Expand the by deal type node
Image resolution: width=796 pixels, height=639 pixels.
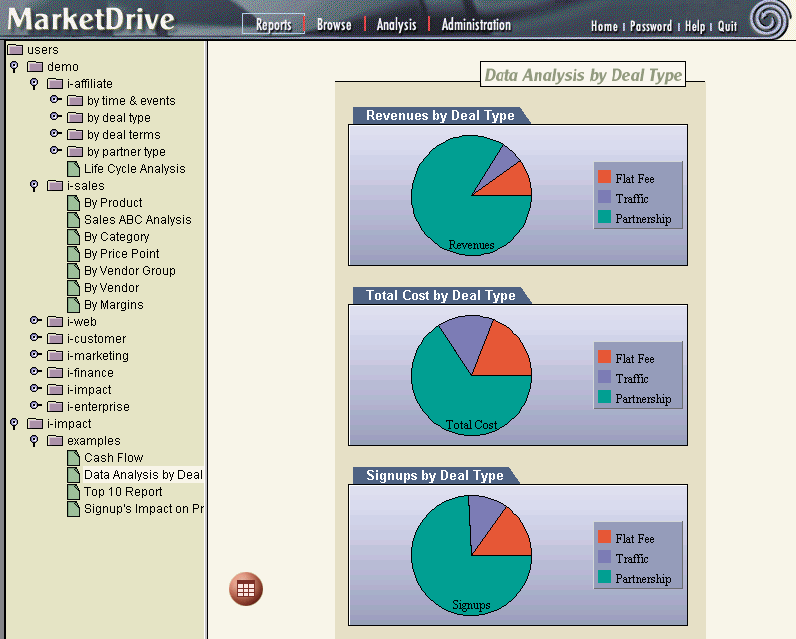click(55, 117)
